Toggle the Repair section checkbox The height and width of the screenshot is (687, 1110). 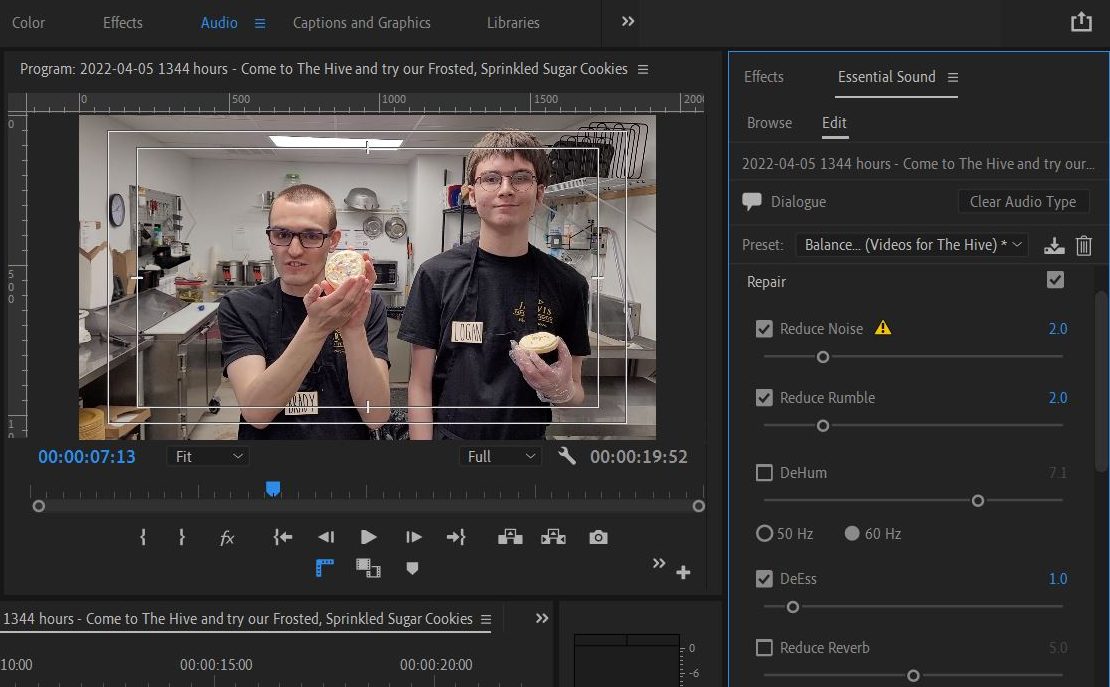pos(1055,280)
